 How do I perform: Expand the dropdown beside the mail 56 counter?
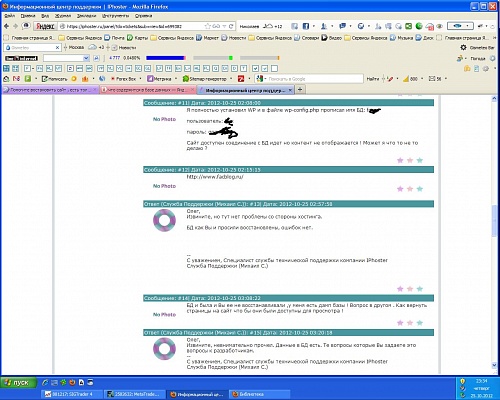(446, 79)
